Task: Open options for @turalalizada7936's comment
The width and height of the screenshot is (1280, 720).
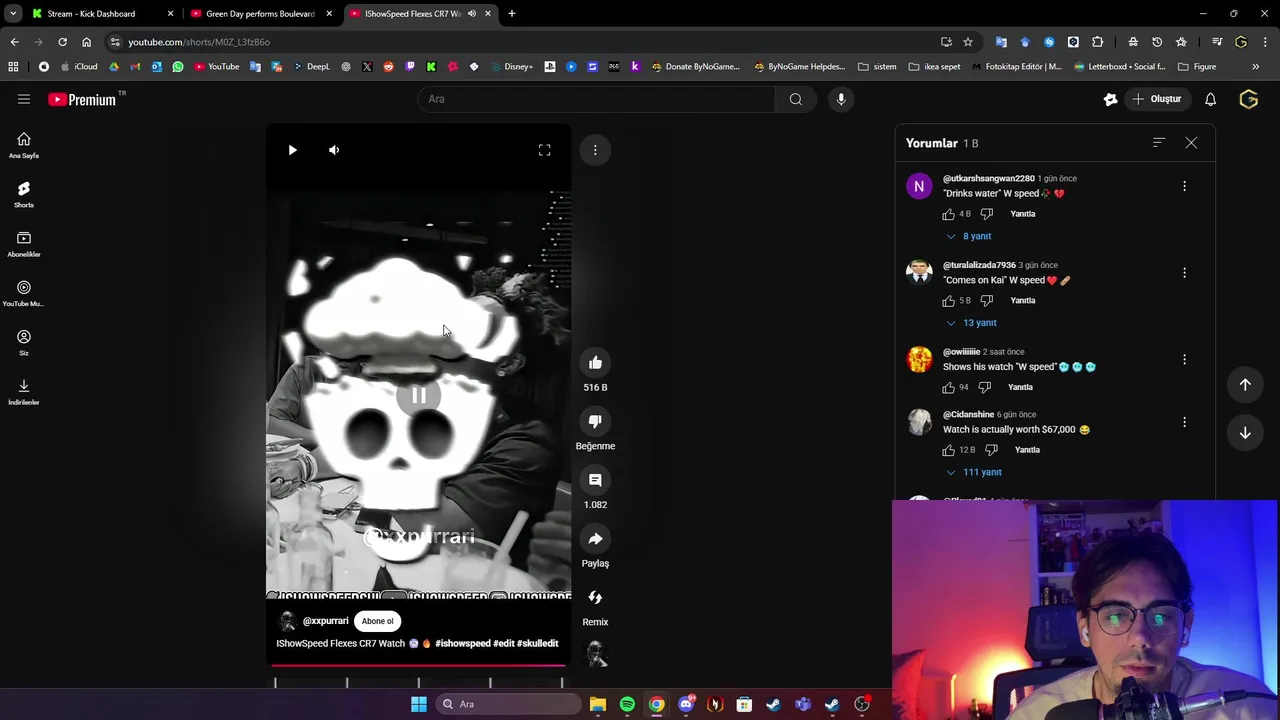Action: (1184, 273)
